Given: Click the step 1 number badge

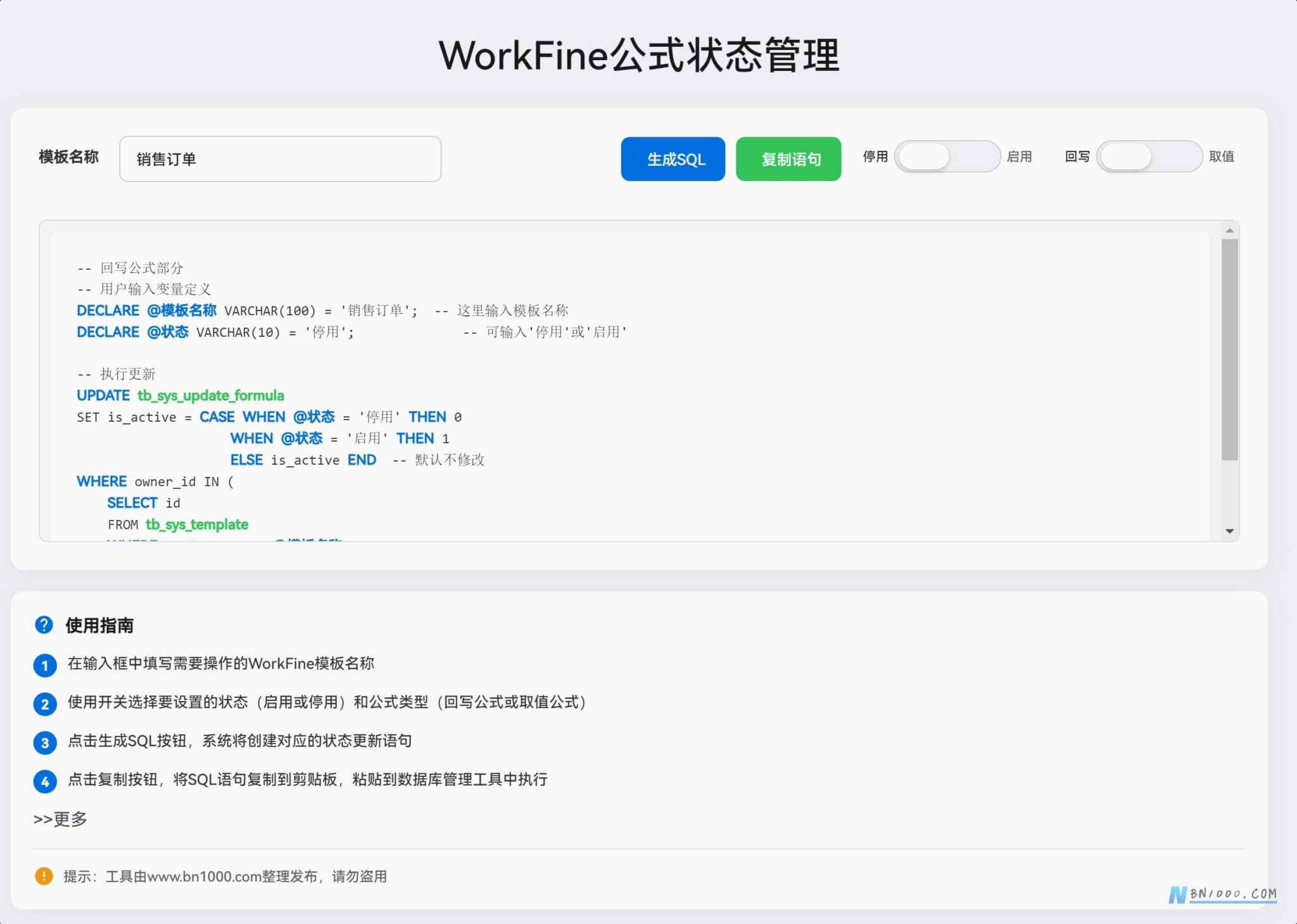Looking at the screenshot, I should [45, 666].
